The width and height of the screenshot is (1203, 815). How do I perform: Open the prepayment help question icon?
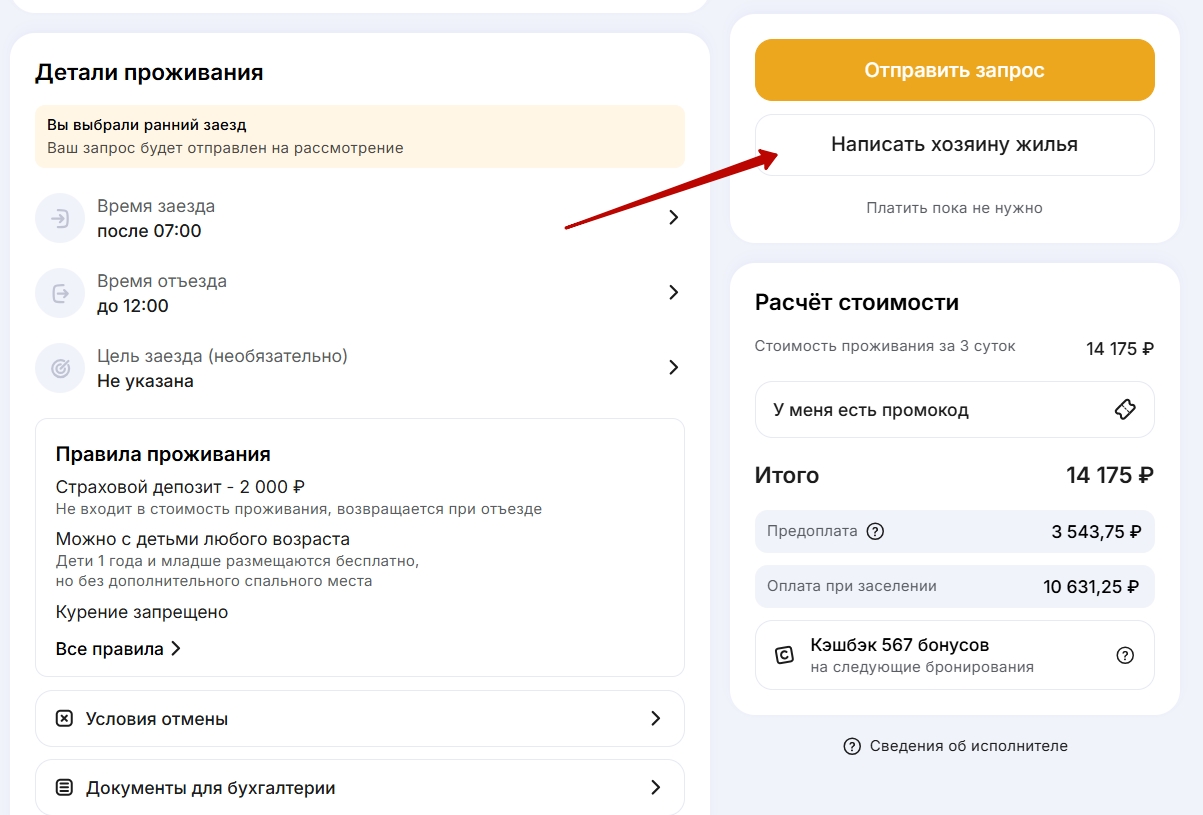click(x=875, y=531)
